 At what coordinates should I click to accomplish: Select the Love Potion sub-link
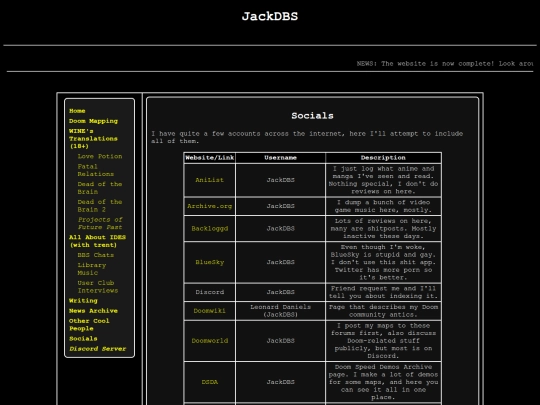(100, 156)
